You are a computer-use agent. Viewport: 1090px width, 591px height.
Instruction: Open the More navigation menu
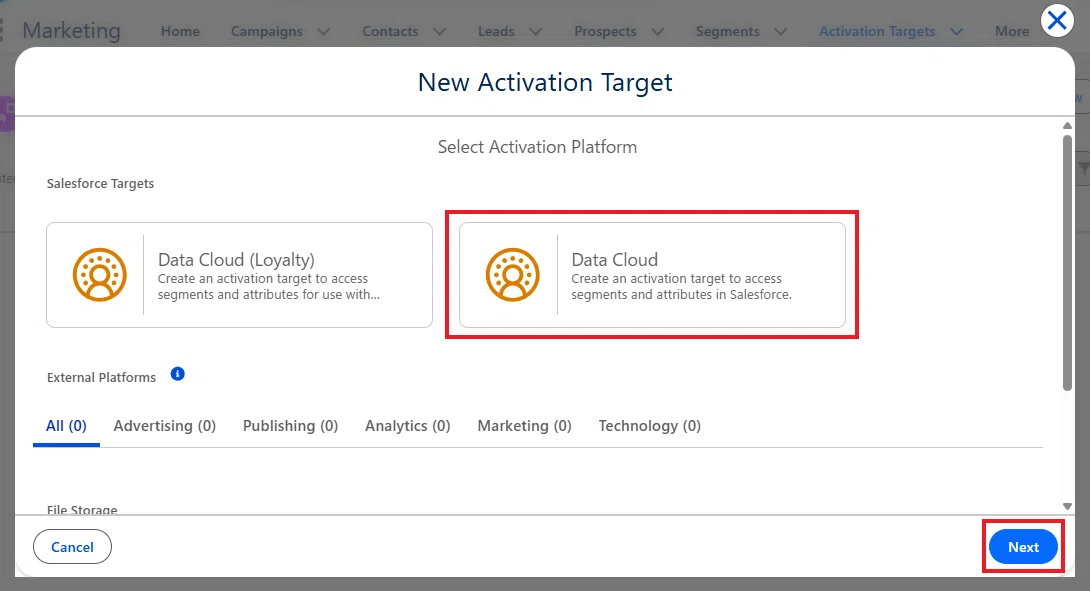[x=1011, y=31]
